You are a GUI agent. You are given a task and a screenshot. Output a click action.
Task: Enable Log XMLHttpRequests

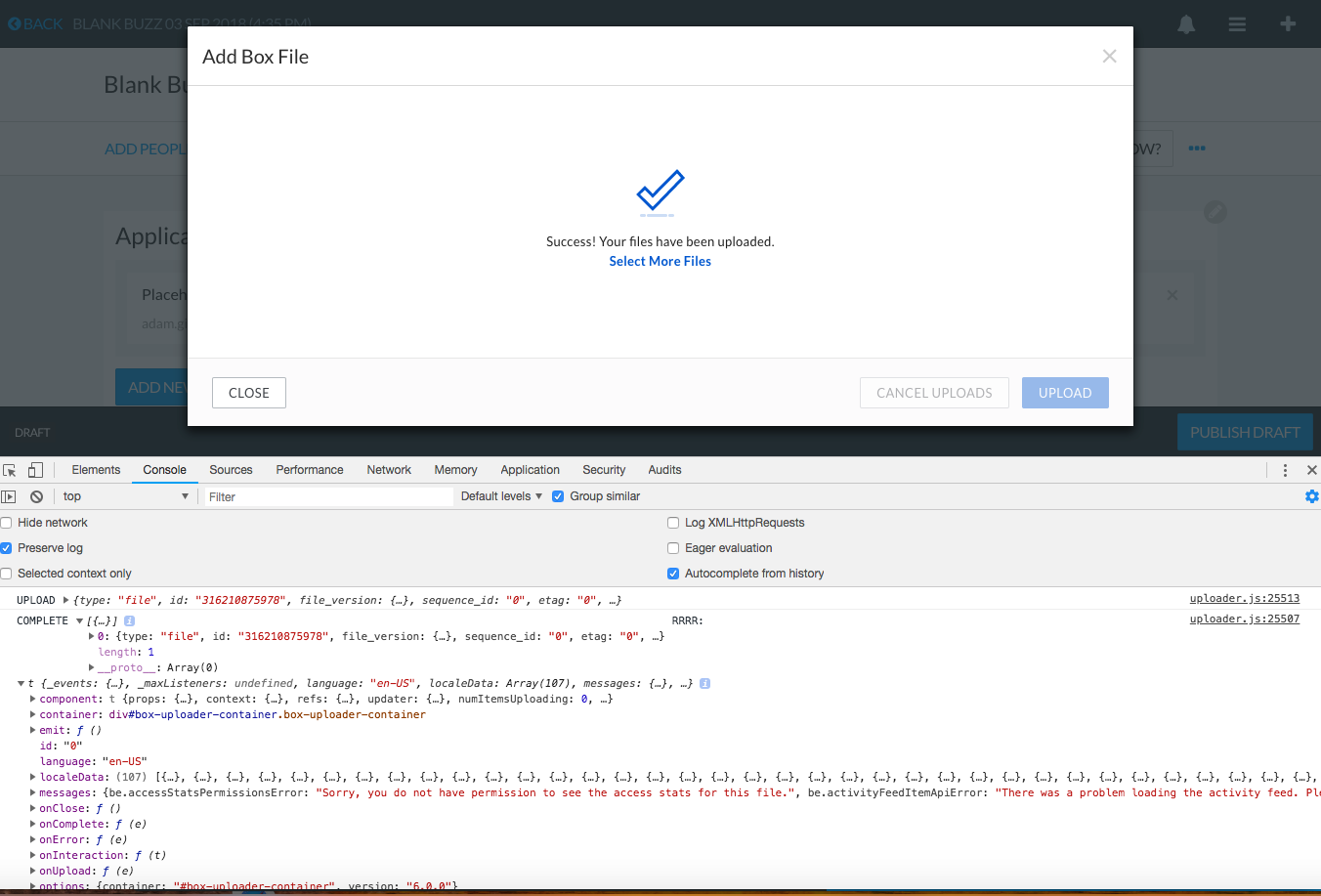(672, 523)
